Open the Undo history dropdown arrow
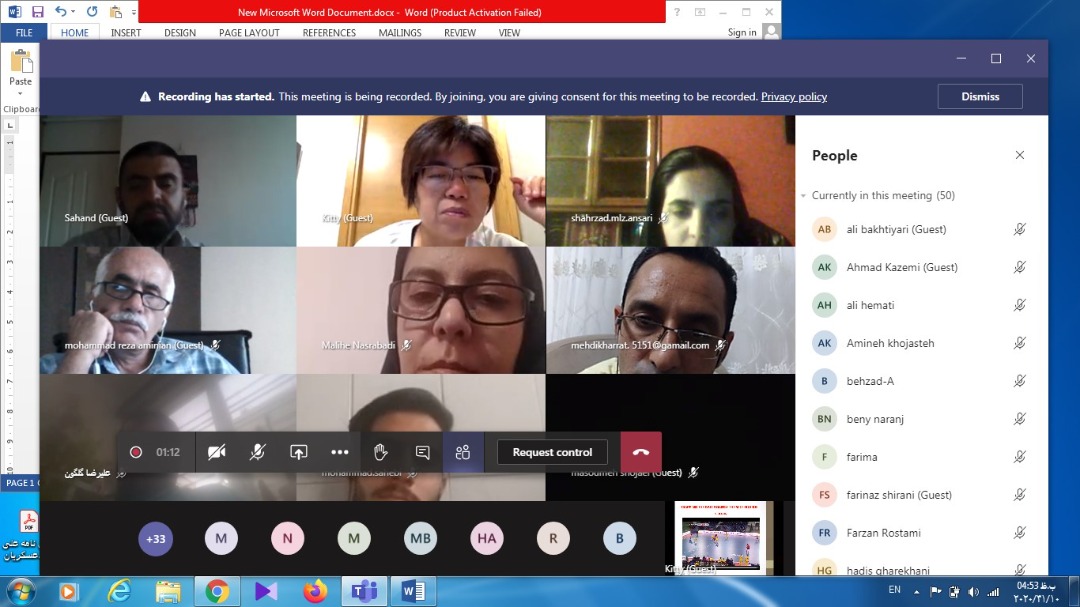This screenshot has width=1080, height=607. point(73,12)
